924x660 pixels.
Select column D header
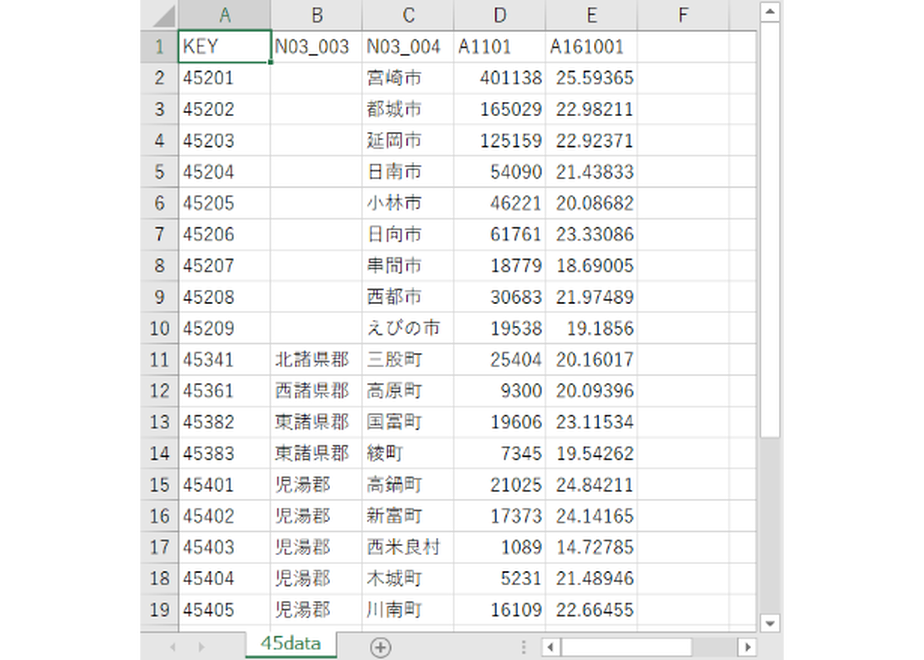500,15
